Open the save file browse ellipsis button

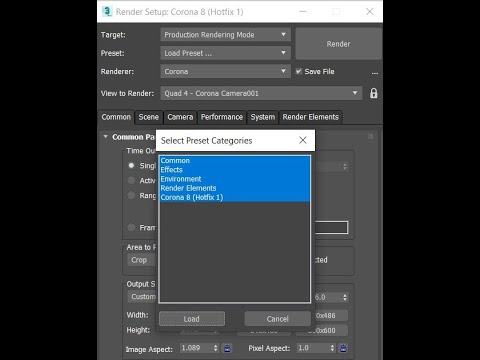[375, 72]
